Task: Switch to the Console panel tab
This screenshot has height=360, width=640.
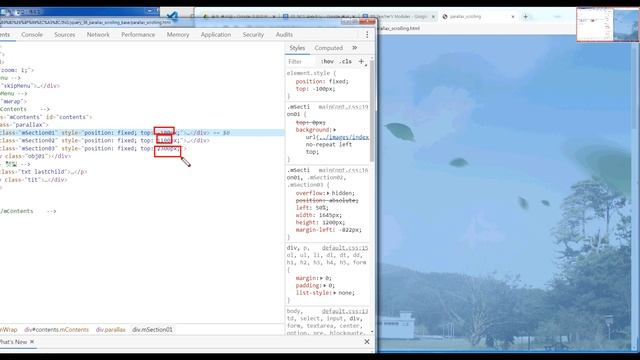Action: 32,35
